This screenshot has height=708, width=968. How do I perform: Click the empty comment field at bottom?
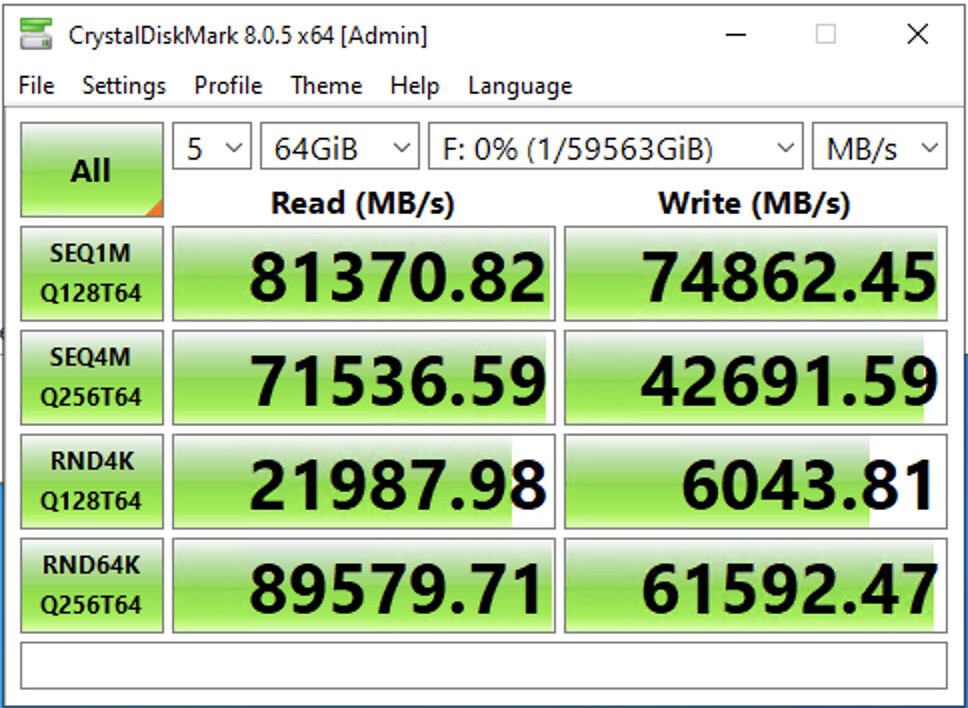(483, 665)
